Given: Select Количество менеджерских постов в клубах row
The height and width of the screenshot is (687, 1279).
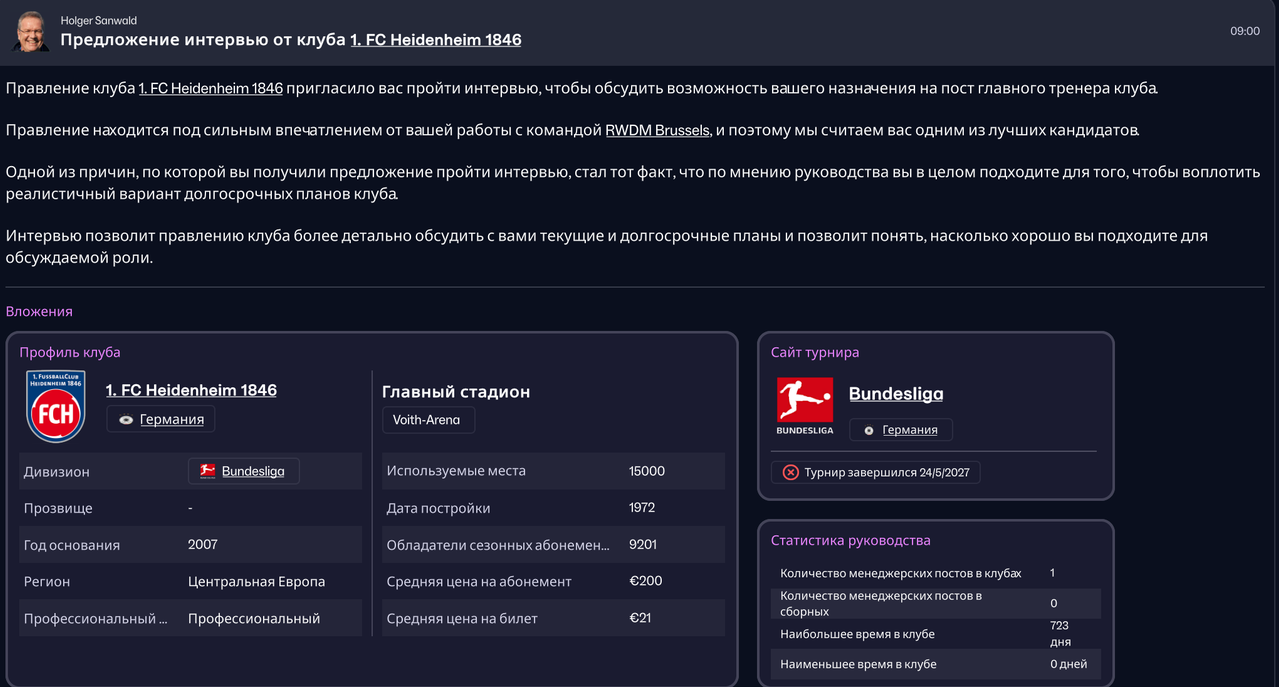Looking at the screenshot, I should 935,574.
